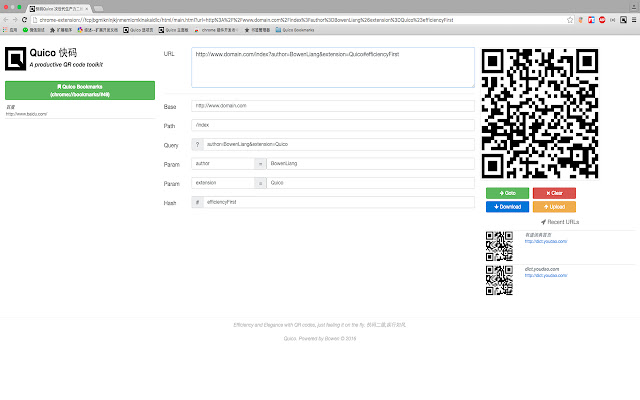Click the red AdBlock extension icon

(x=602, y=20)
